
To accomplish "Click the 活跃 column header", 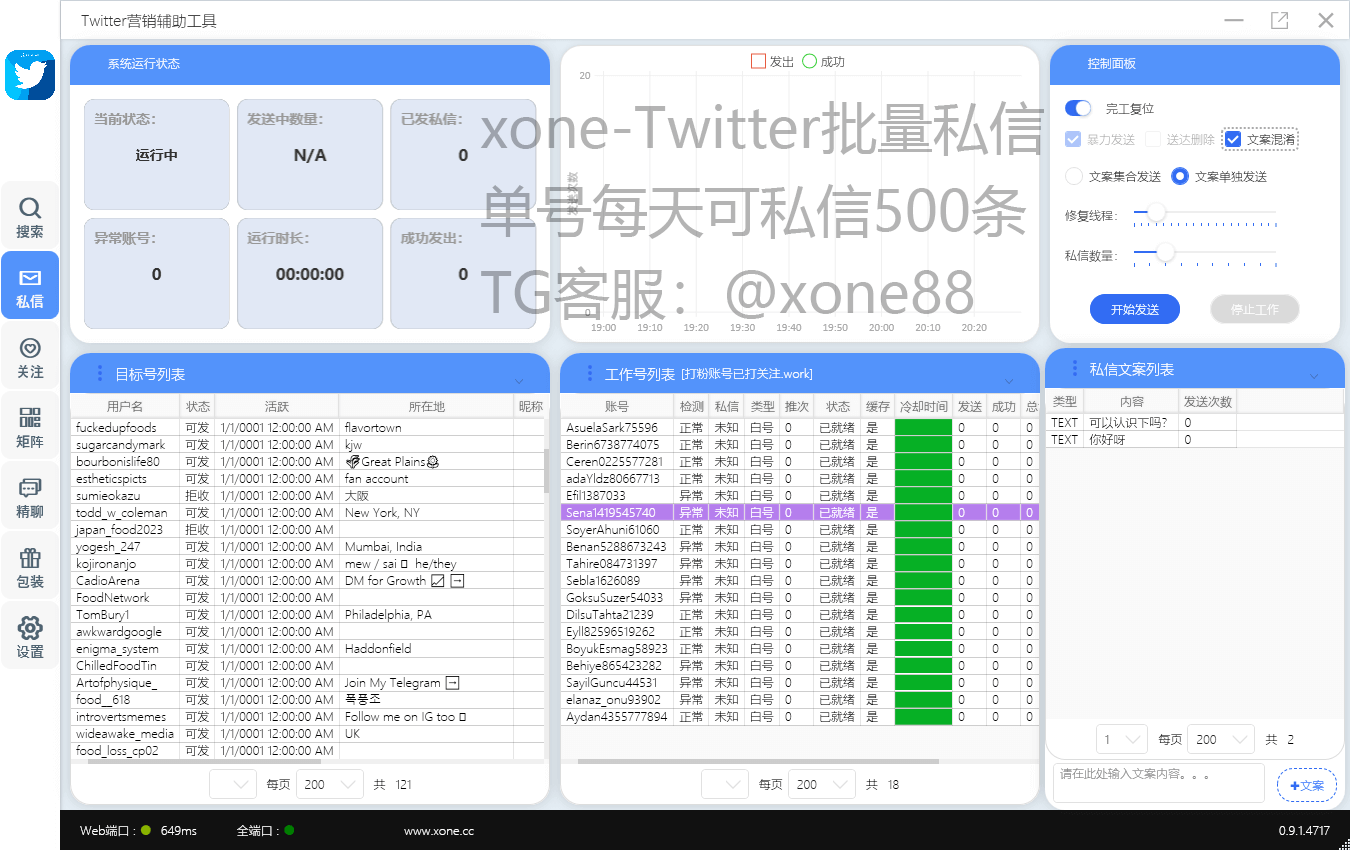I will 276,407.
